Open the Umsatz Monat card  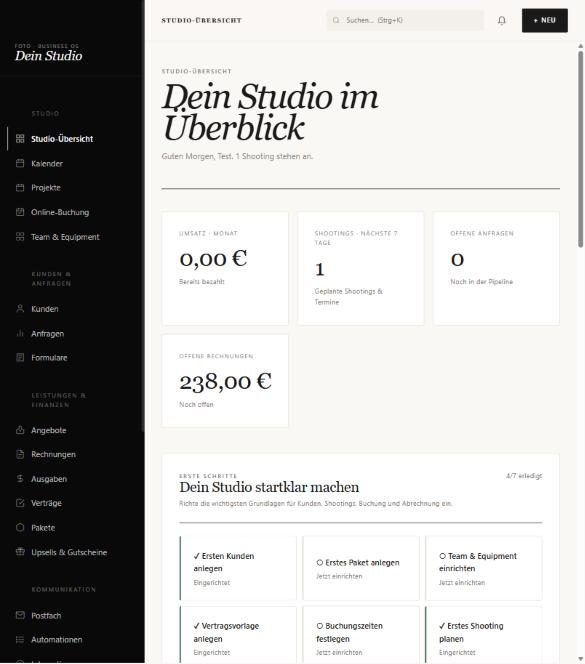coord(225,268)
